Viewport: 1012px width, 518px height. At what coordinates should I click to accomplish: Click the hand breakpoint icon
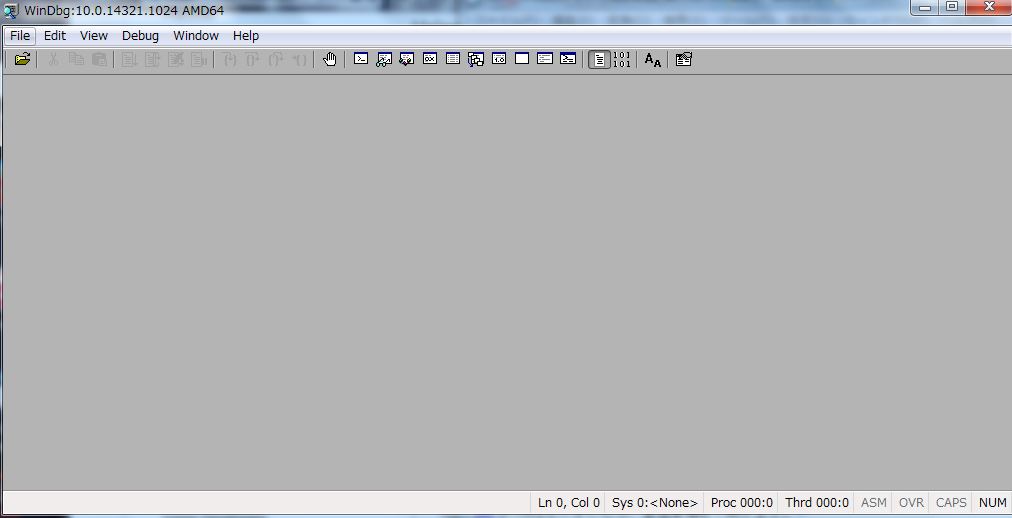pyautogui.click(x=330, y=59)
